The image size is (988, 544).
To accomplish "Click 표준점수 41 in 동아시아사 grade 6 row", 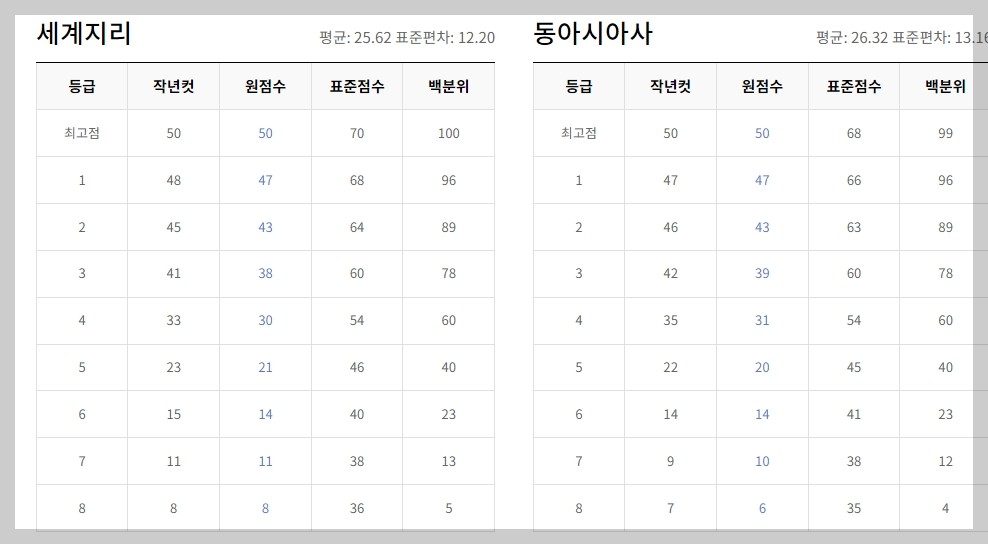I will (x=854, y=415).
